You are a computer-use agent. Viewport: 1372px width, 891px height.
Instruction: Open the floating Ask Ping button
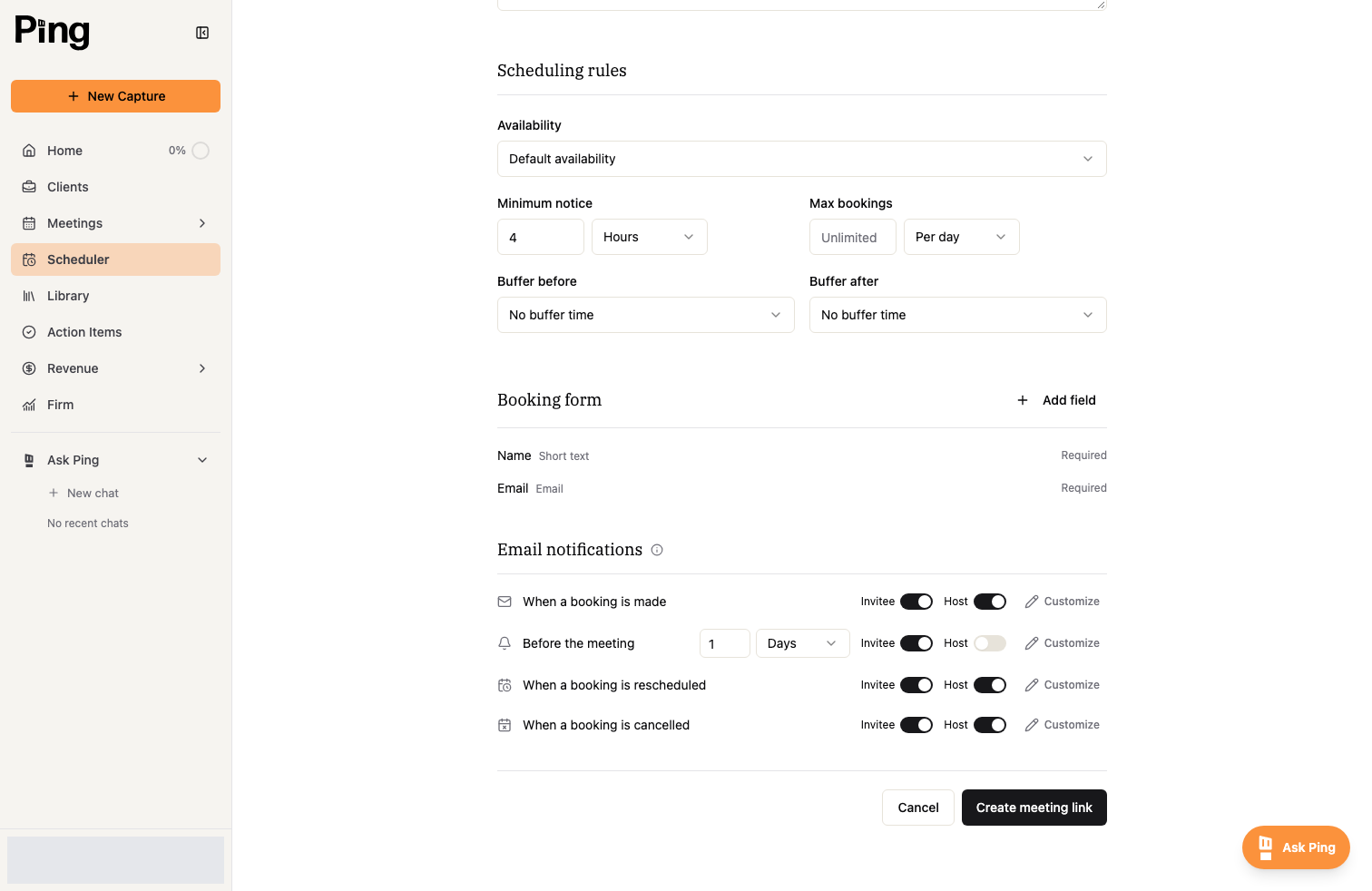click(1296, 847)
